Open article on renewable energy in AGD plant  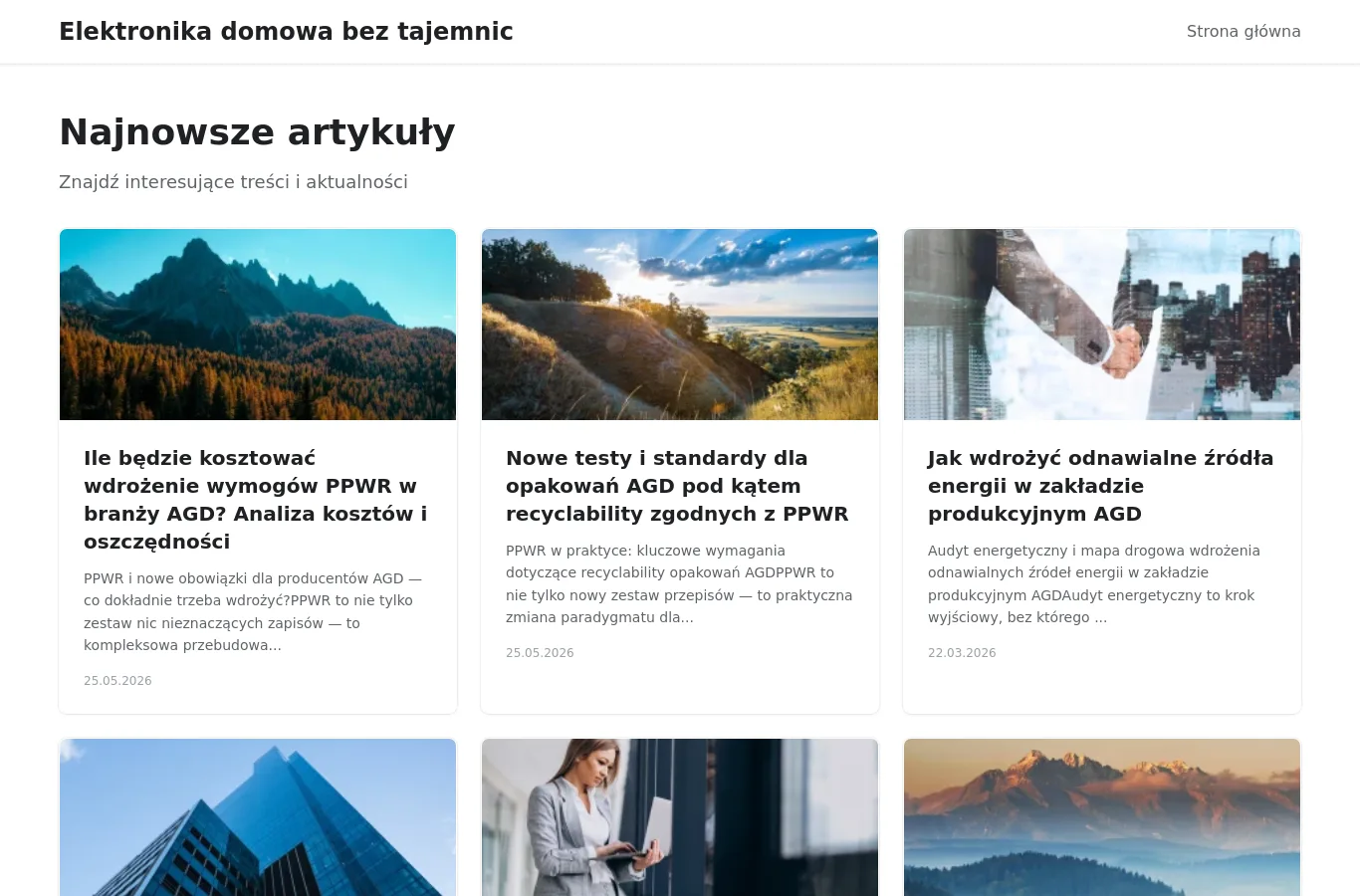pyautogui.click(x=1102, y=486)
